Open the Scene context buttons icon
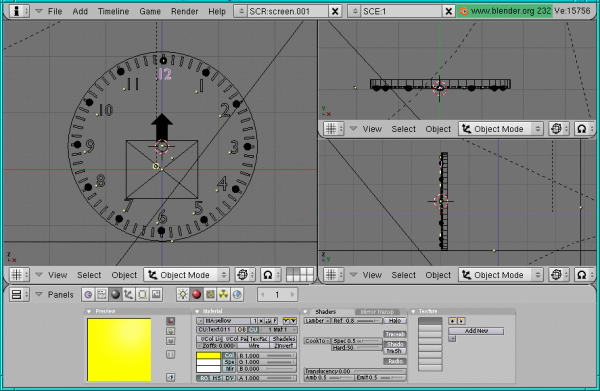 click(156, 295)
